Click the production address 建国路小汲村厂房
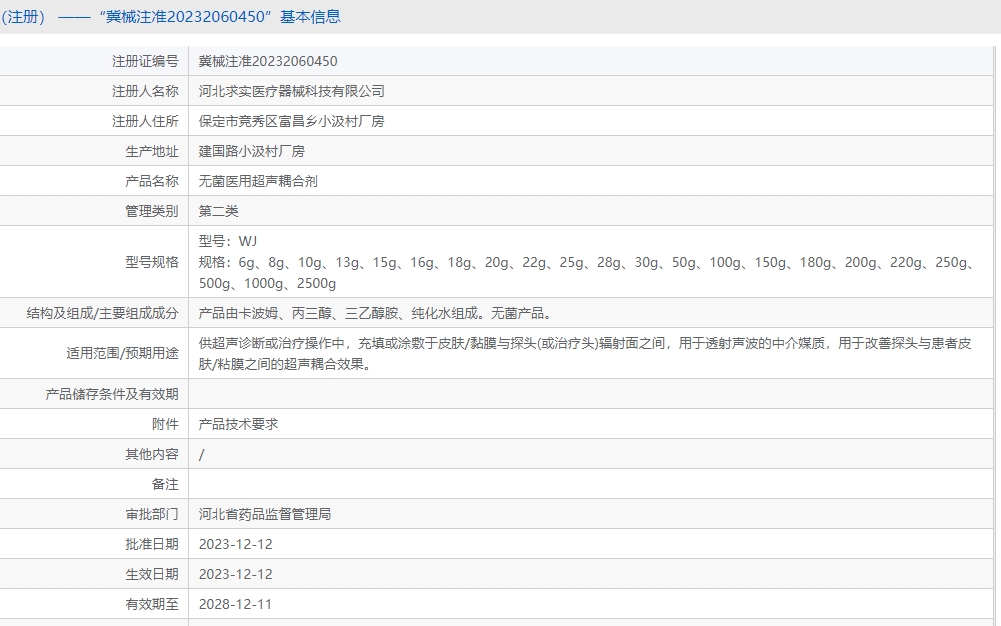1001x626 pixels. [x=252, y=151]
